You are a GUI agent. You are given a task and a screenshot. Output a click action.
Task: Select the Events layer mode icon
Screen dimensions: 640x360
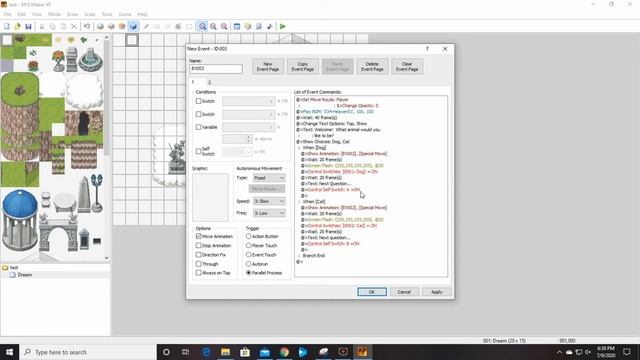coord(133,27)
